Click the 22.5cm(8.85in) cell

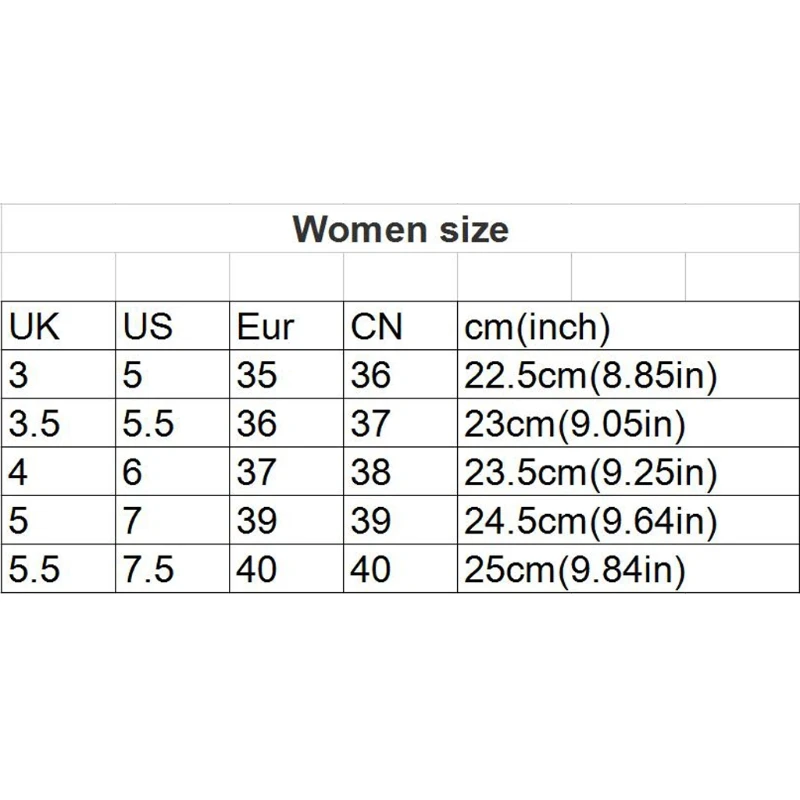point(629,374)
